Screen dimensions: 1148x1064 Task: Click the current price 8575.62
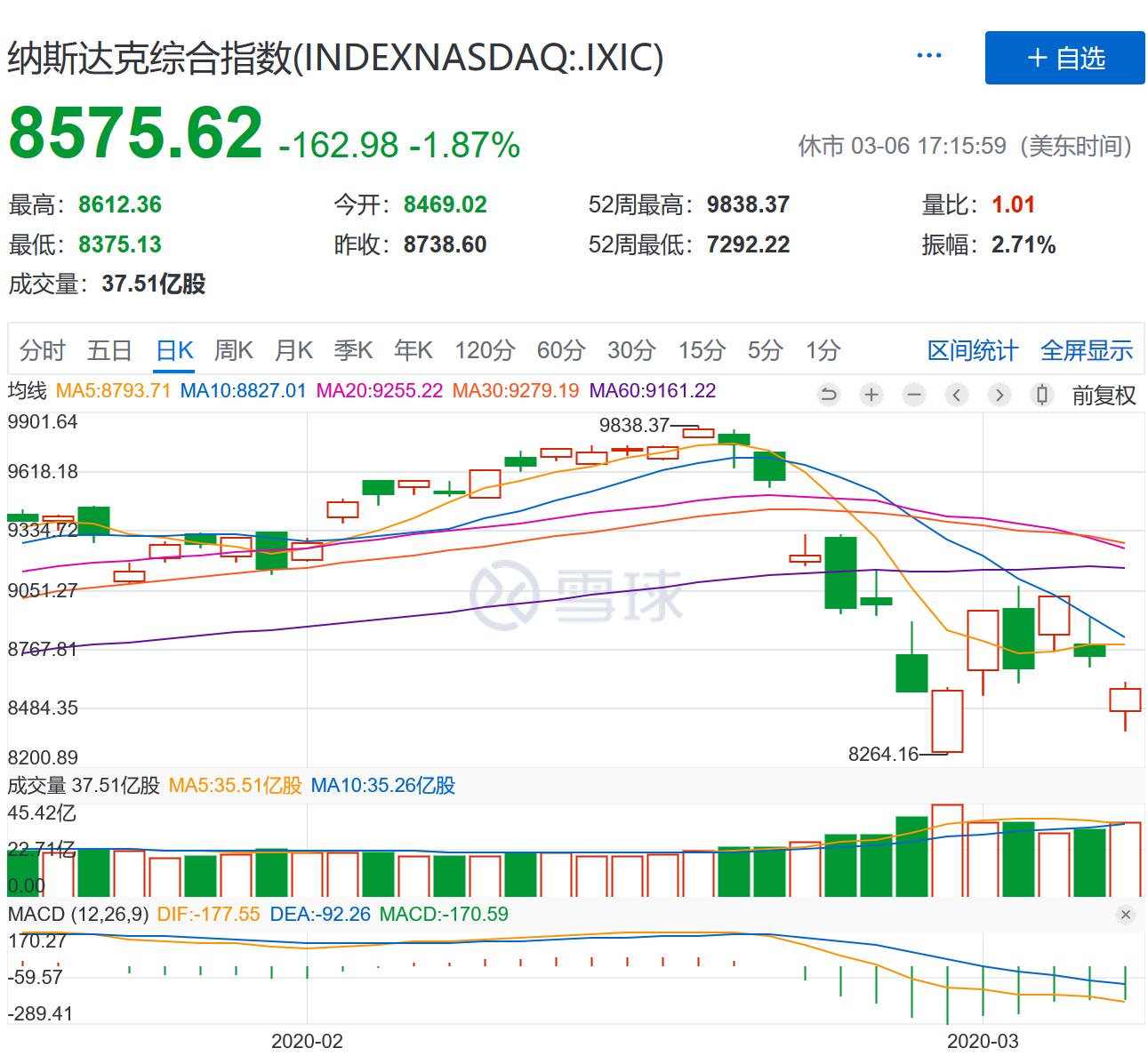[135, 133]
